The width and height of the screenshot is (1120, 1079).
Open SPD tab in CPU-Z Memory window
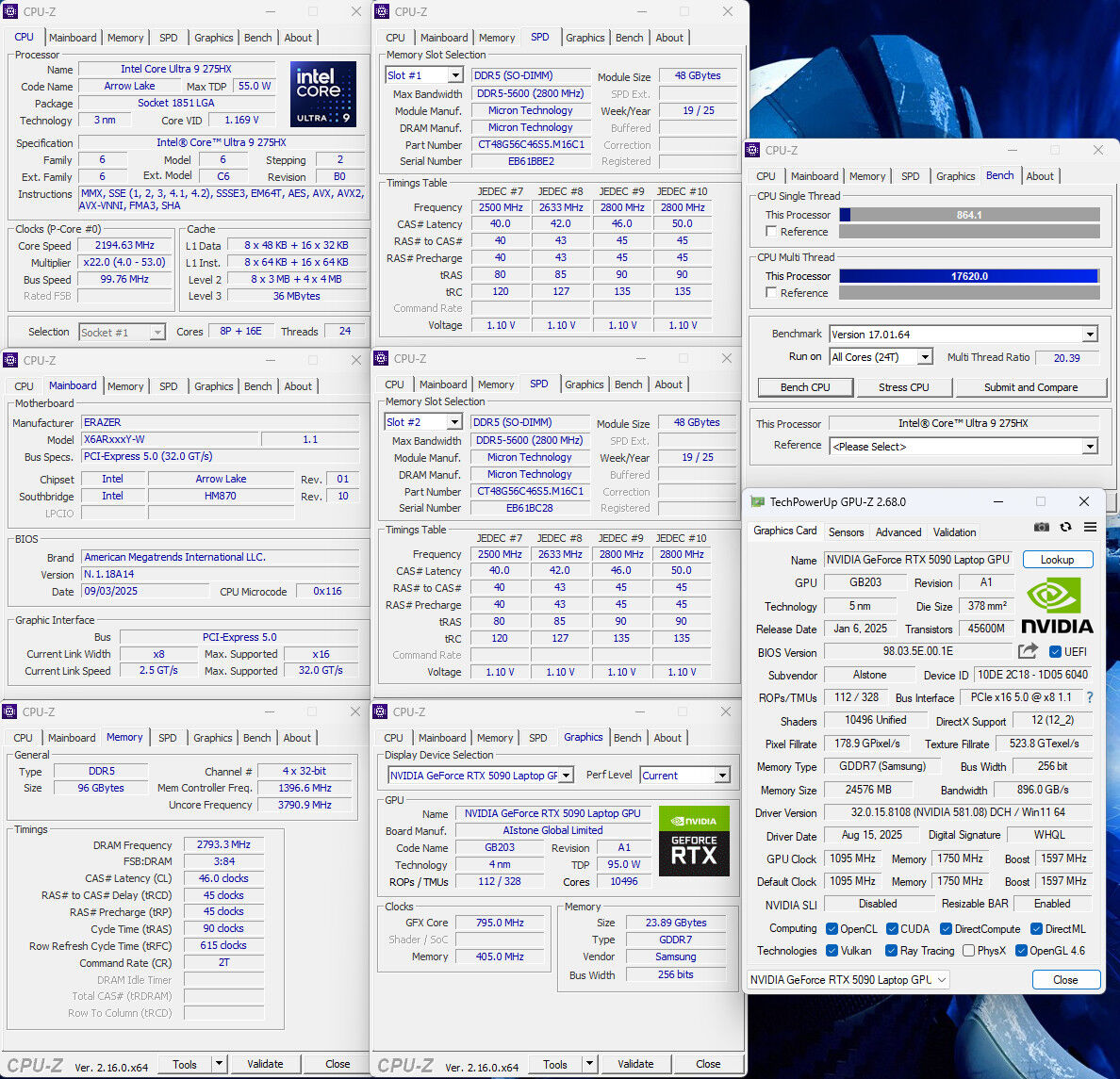167,738
